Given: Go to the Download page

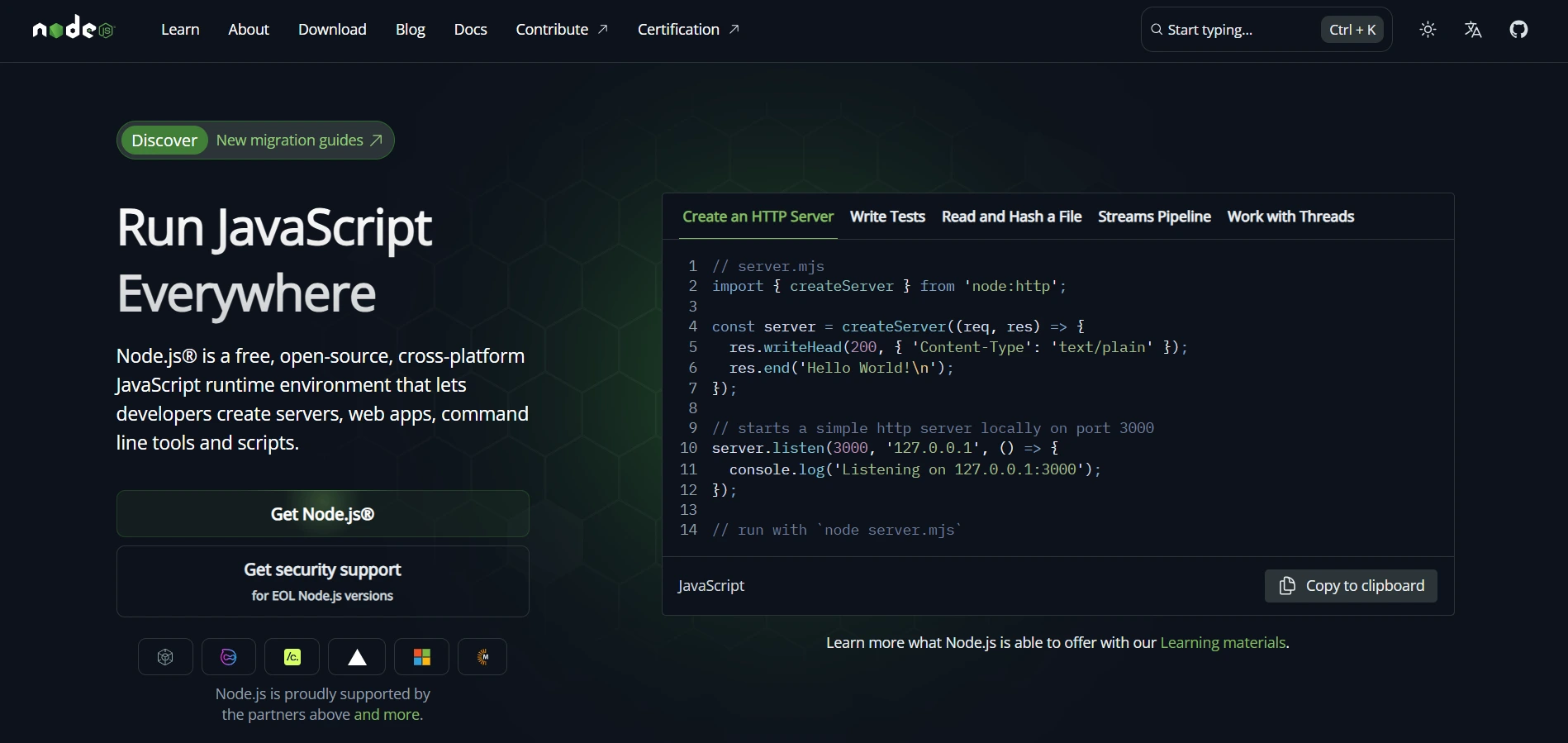Looking at the screenshot, I should [x=332, y=30].
